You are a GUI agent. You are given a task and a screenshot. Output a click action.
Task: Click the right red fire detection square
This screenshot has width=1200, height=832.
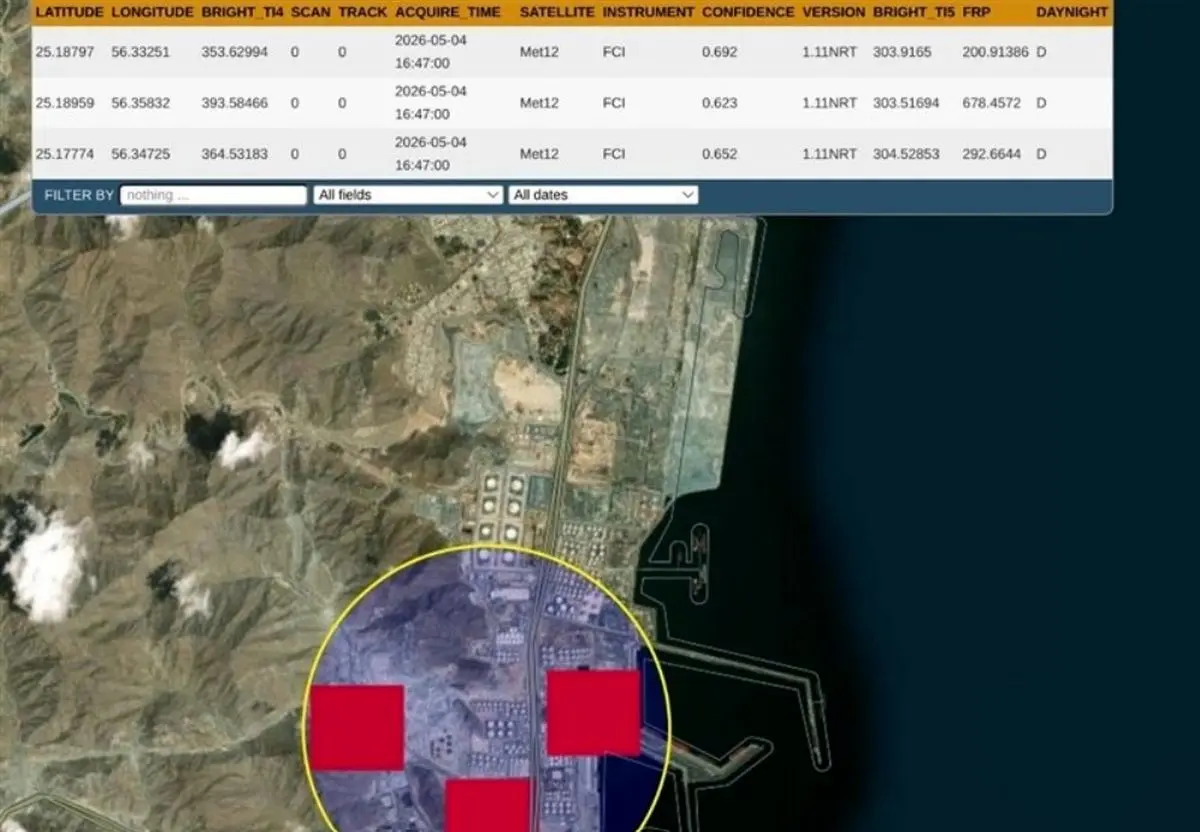pos(593,712)
